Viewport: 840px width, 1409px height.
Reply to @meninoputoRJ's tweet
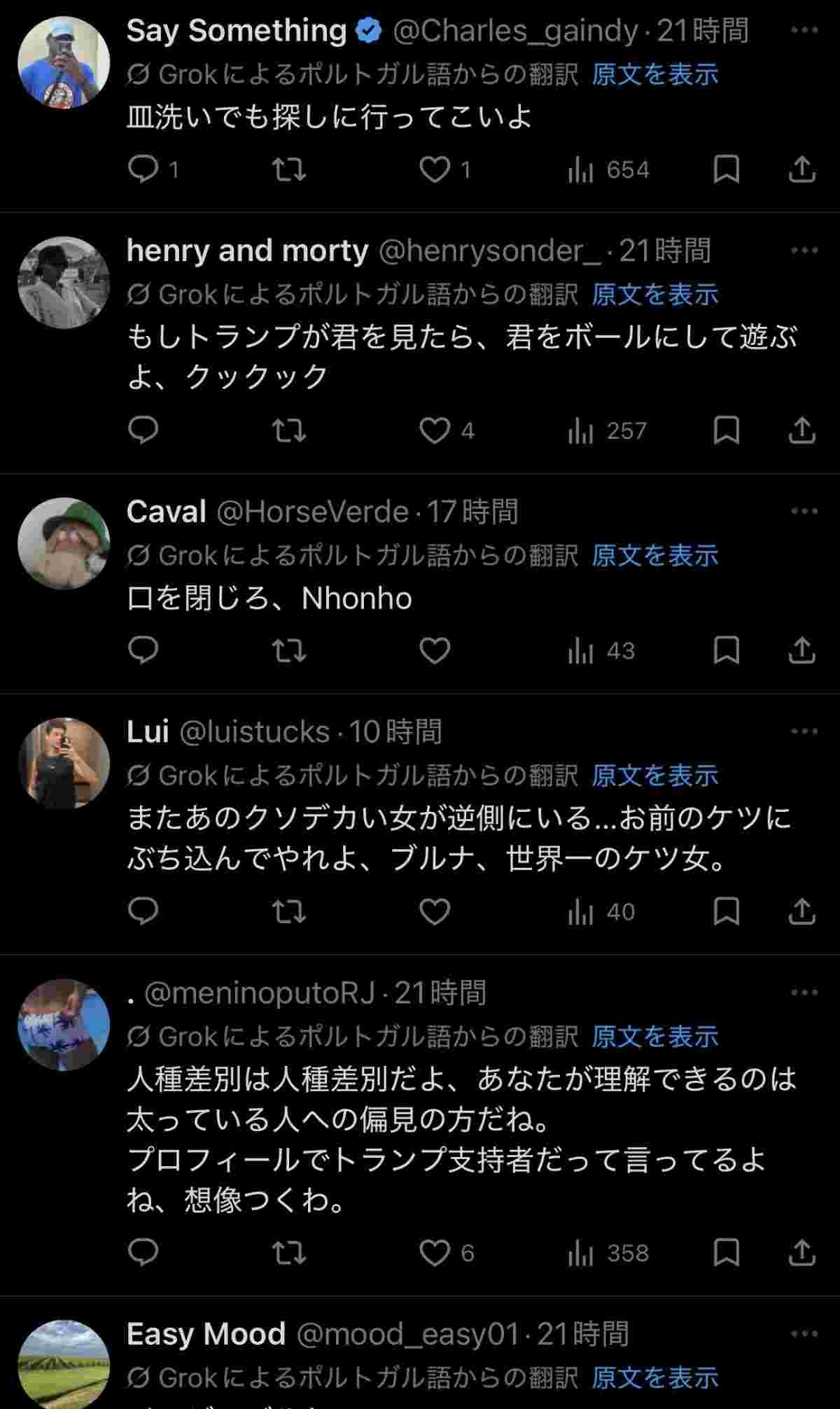click(144, 1253)
